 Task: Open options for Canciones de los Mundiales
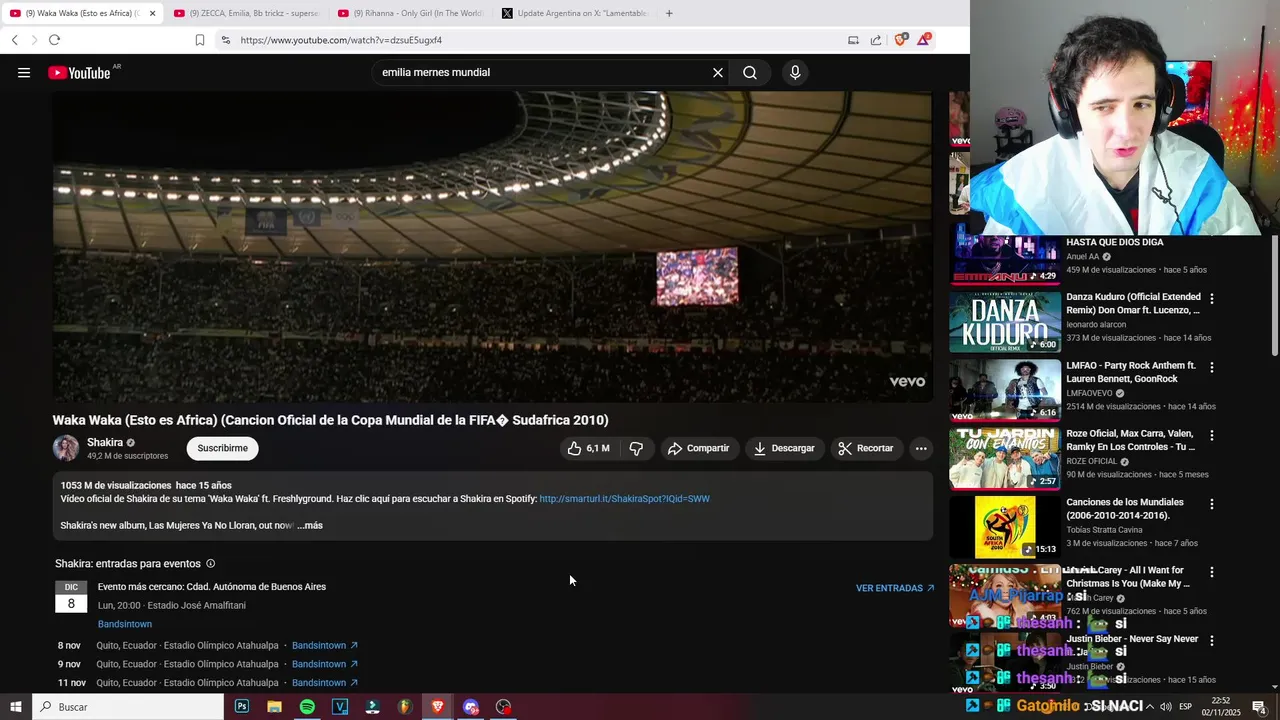click(1212, 504)
